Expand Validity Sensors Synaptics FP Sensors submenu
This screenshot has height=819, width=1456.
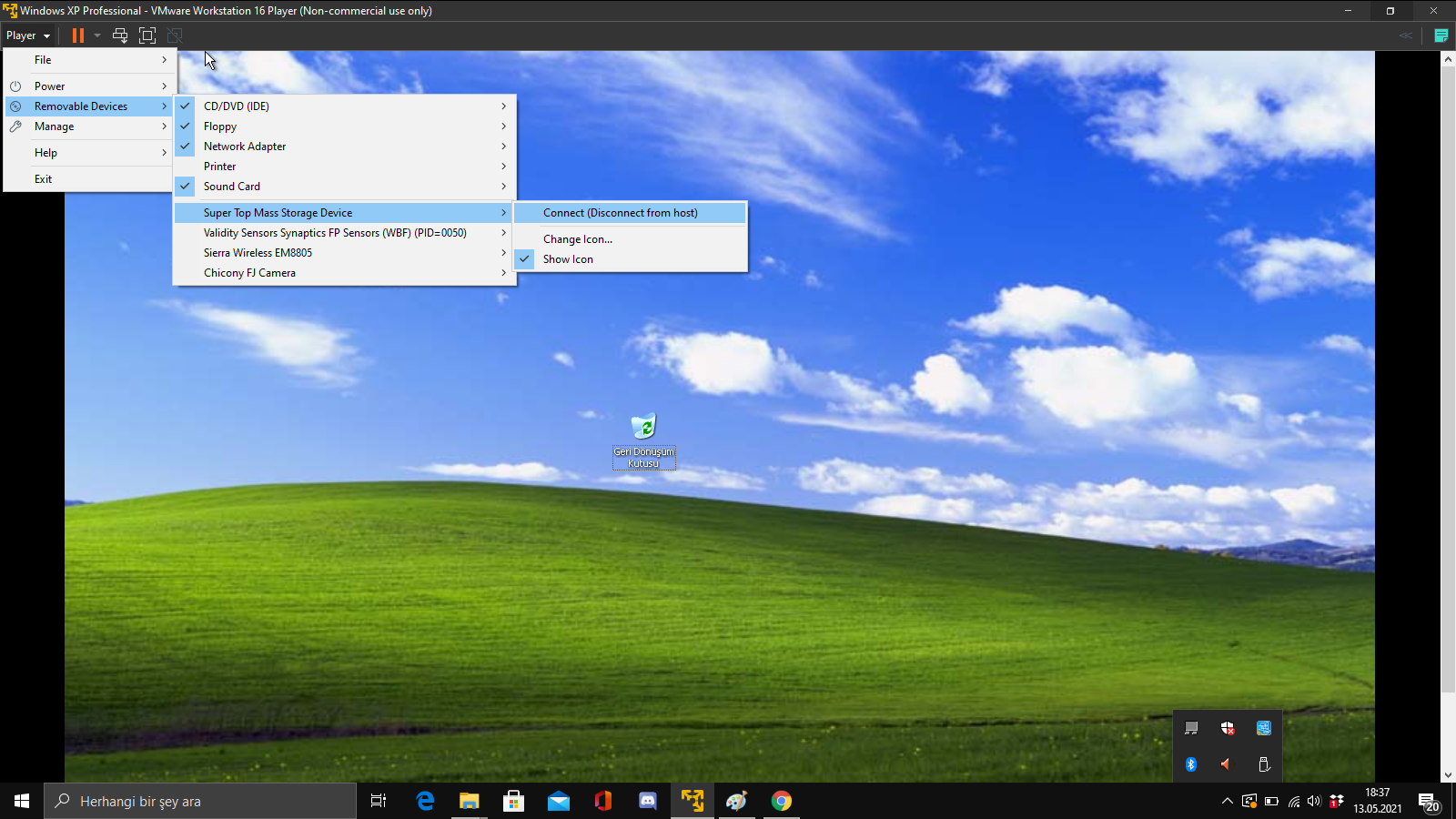pos(344,233)
